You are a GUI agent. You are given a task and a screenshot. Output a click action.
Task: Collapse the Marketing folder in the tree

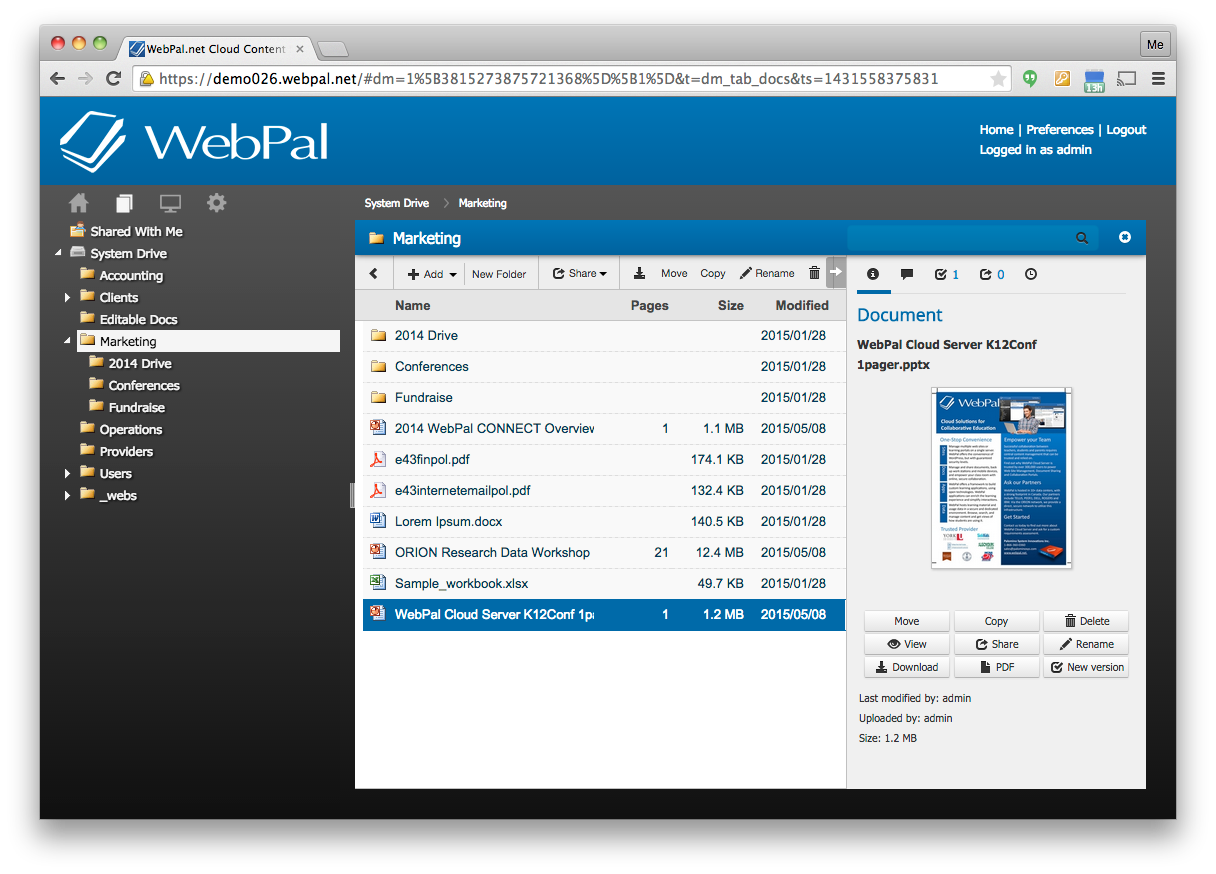tap(67, 341)
